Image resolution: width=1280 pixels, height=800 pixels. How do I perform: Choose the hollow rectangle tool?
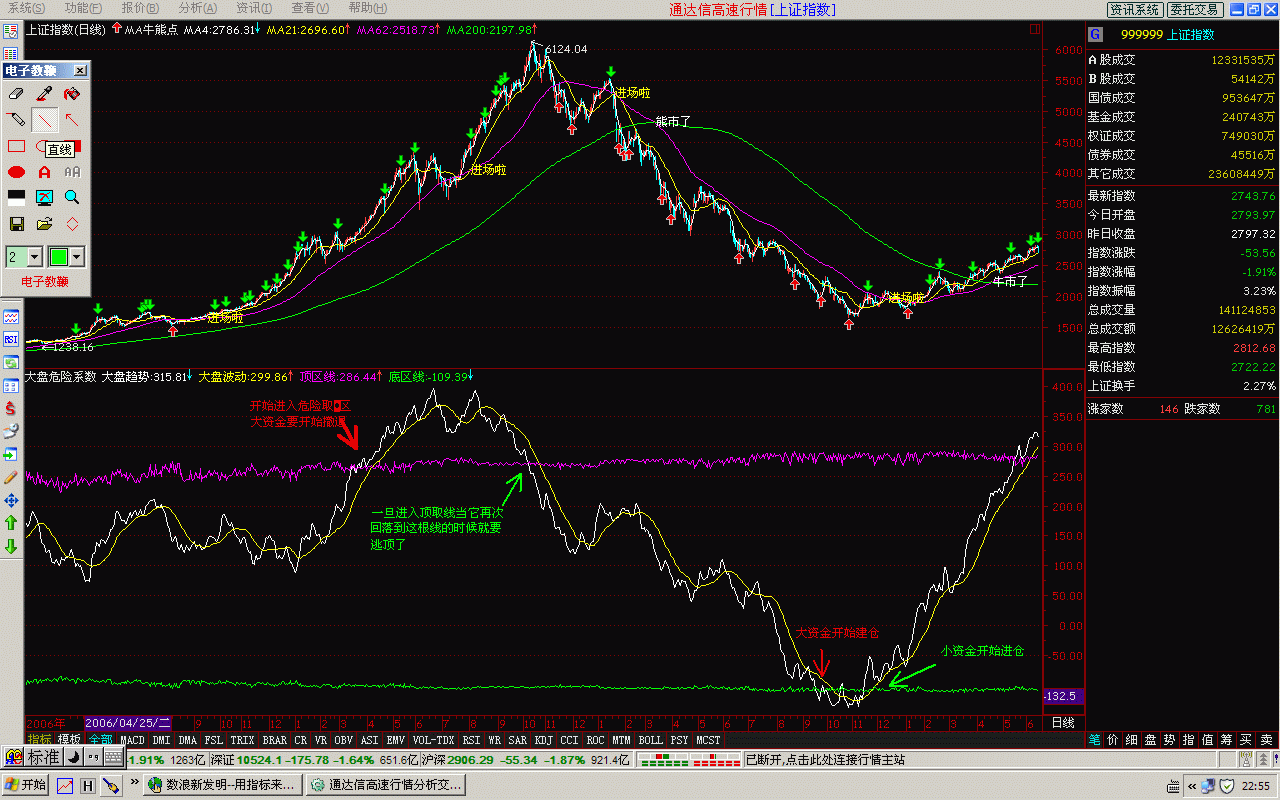(x=16, y=146)
